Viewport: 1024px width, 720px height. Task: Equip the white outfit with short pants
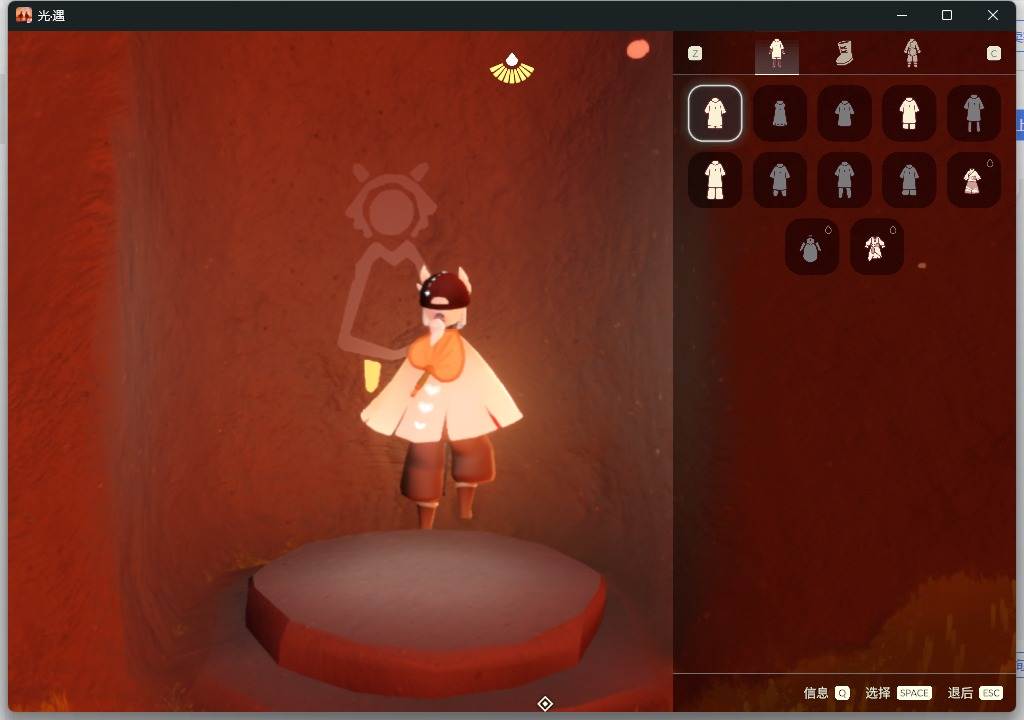coord(908,113)
